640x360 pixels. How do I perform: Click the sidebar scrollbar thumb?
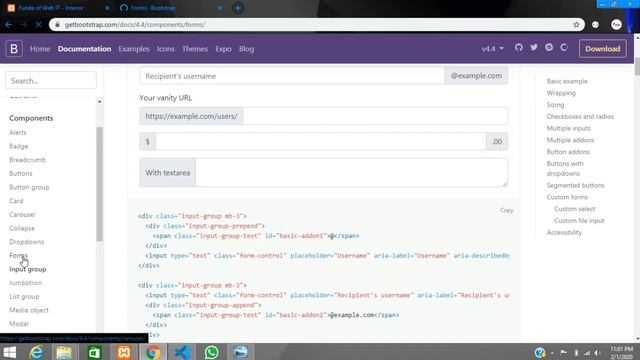point(100,184)
